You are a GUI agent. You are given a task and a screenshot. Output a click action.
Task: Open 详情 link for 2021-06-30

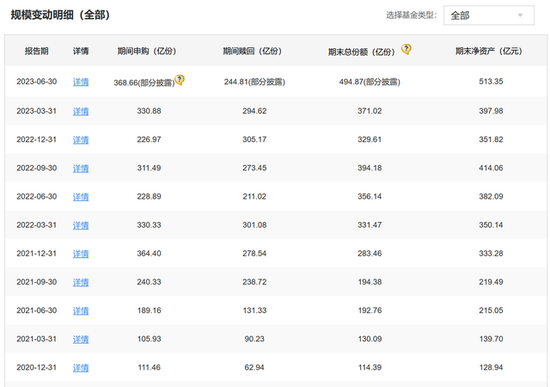[x=81, y=311]
